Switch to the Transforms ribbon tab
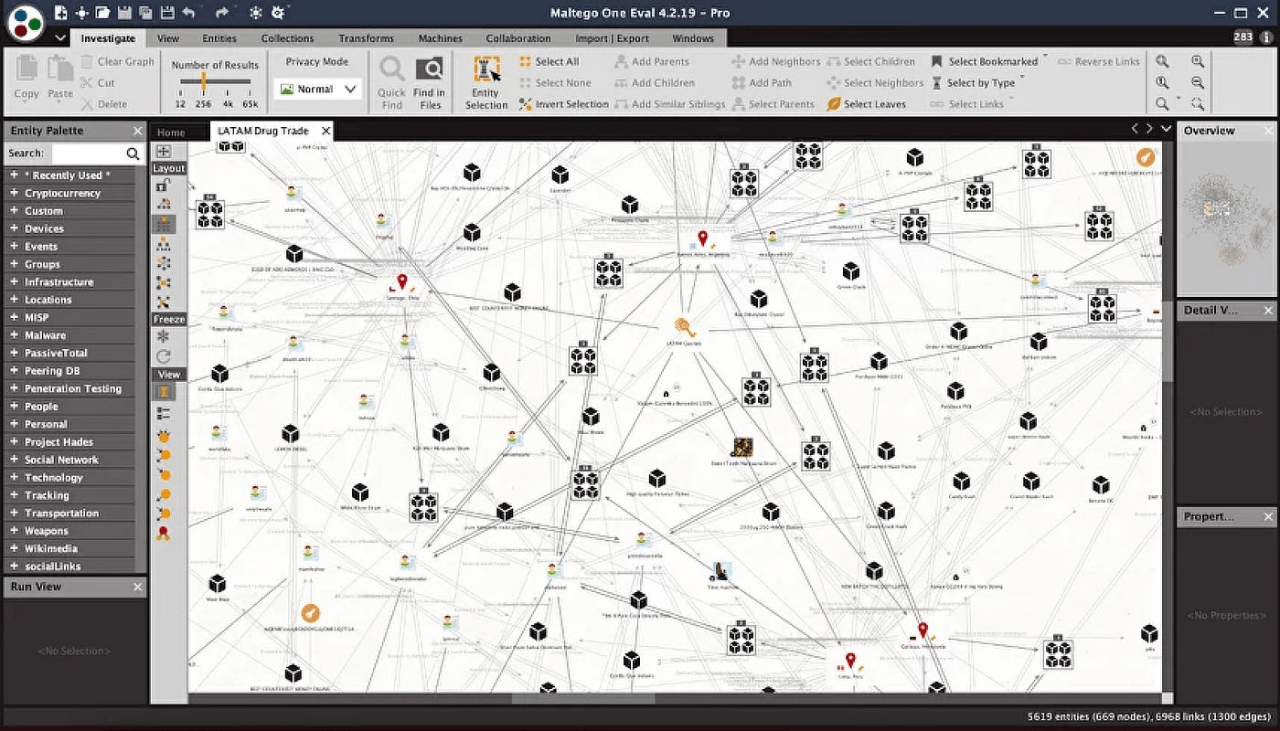 [x=366, y=37]
